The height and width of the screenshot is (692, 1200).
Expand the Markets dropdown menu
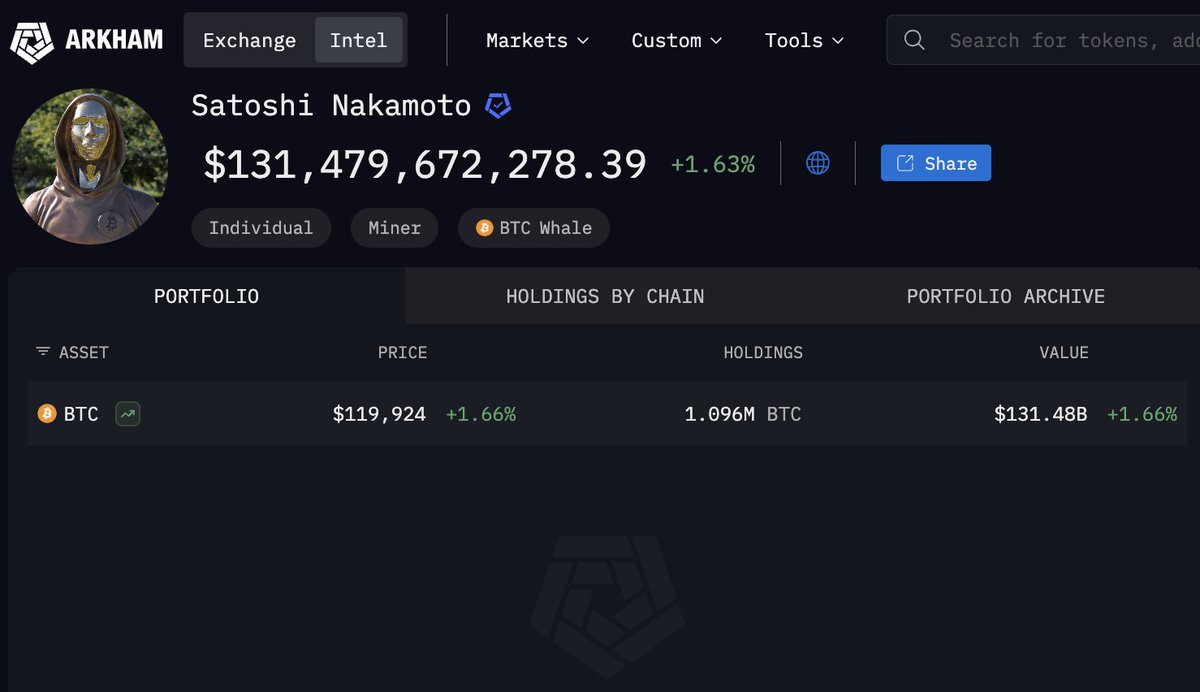(537, 40)
